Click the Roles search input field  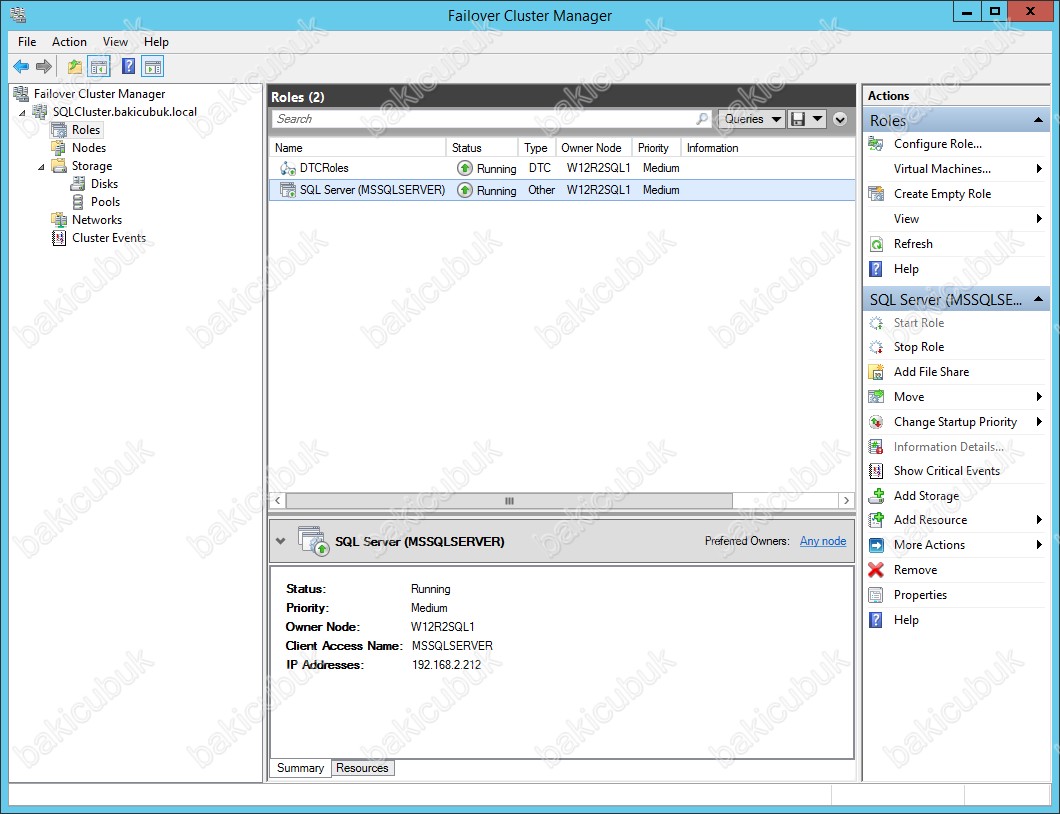[x=492, y=119]
